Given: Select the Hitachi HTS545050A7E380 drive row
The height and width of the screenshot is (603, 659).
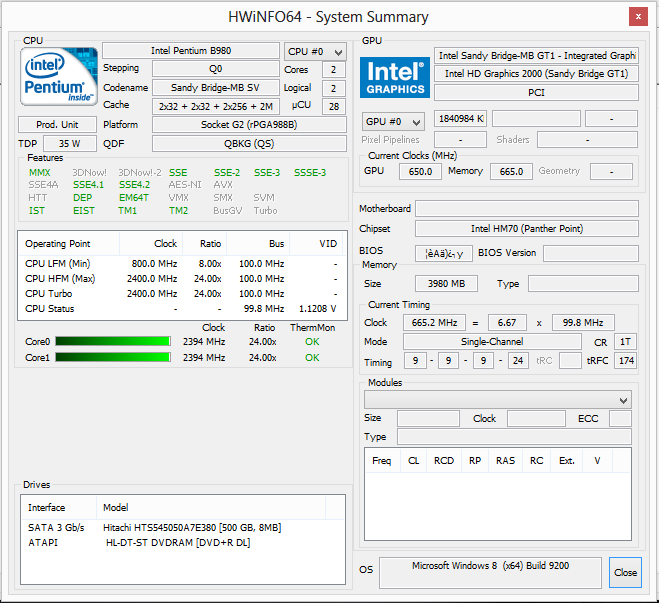Looking at the screenshot, I should [x=182, y=528].
